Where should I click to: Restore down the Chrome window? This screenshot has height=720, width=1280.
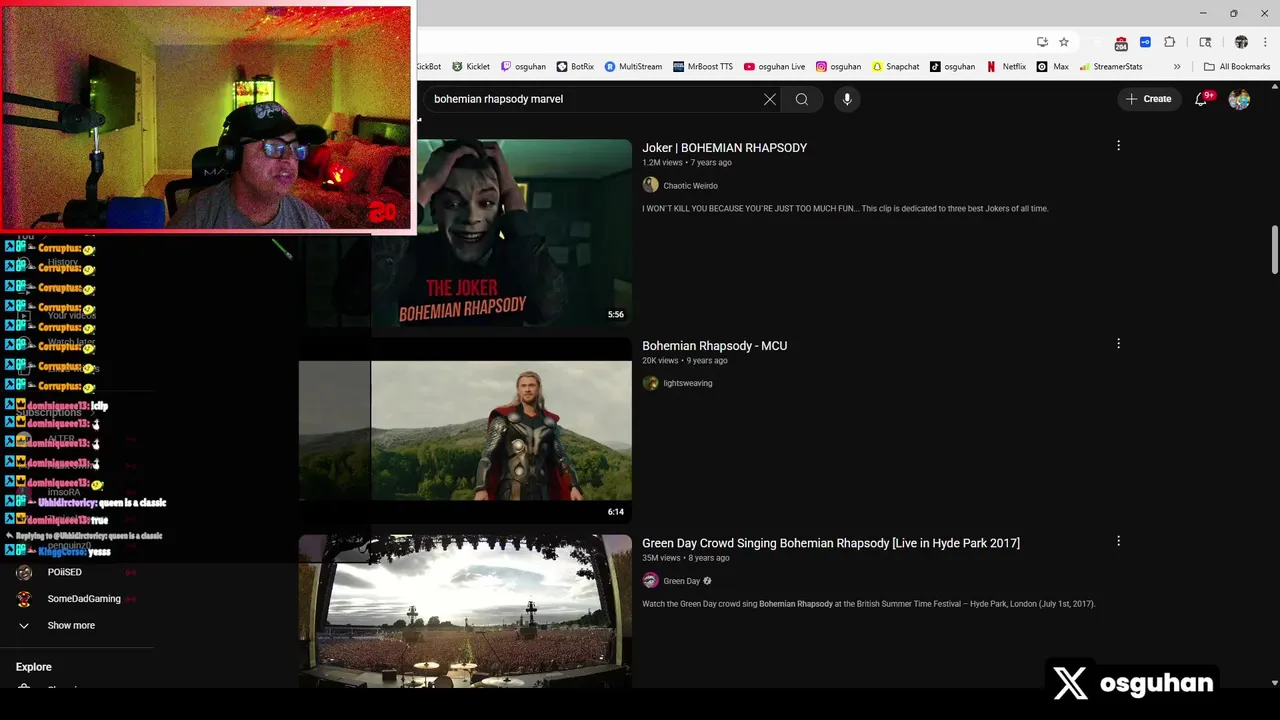(1233, 13)
